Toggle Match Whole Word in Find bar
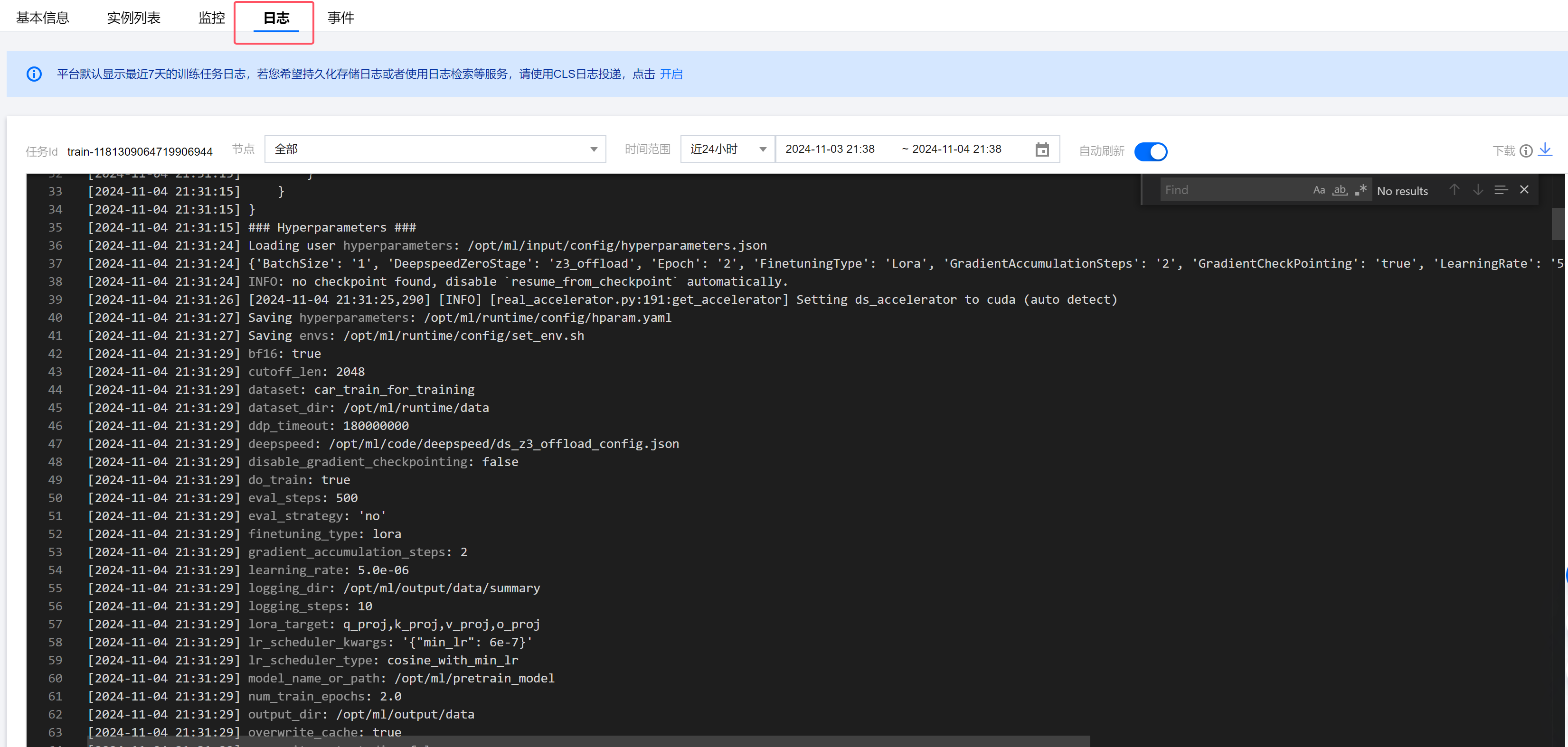Screen dimensions: 1568x747 [x=1339, y=190]
